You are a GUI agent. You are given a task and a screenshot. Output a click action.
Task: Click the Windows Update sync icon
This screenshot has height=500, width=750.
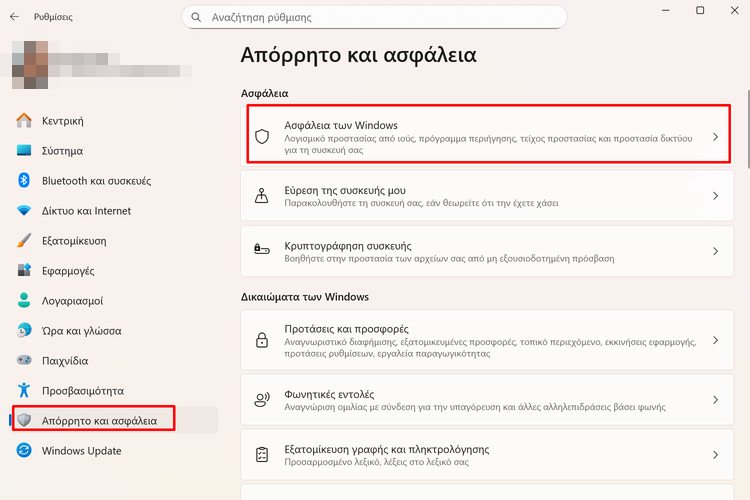tap(25, 451)
